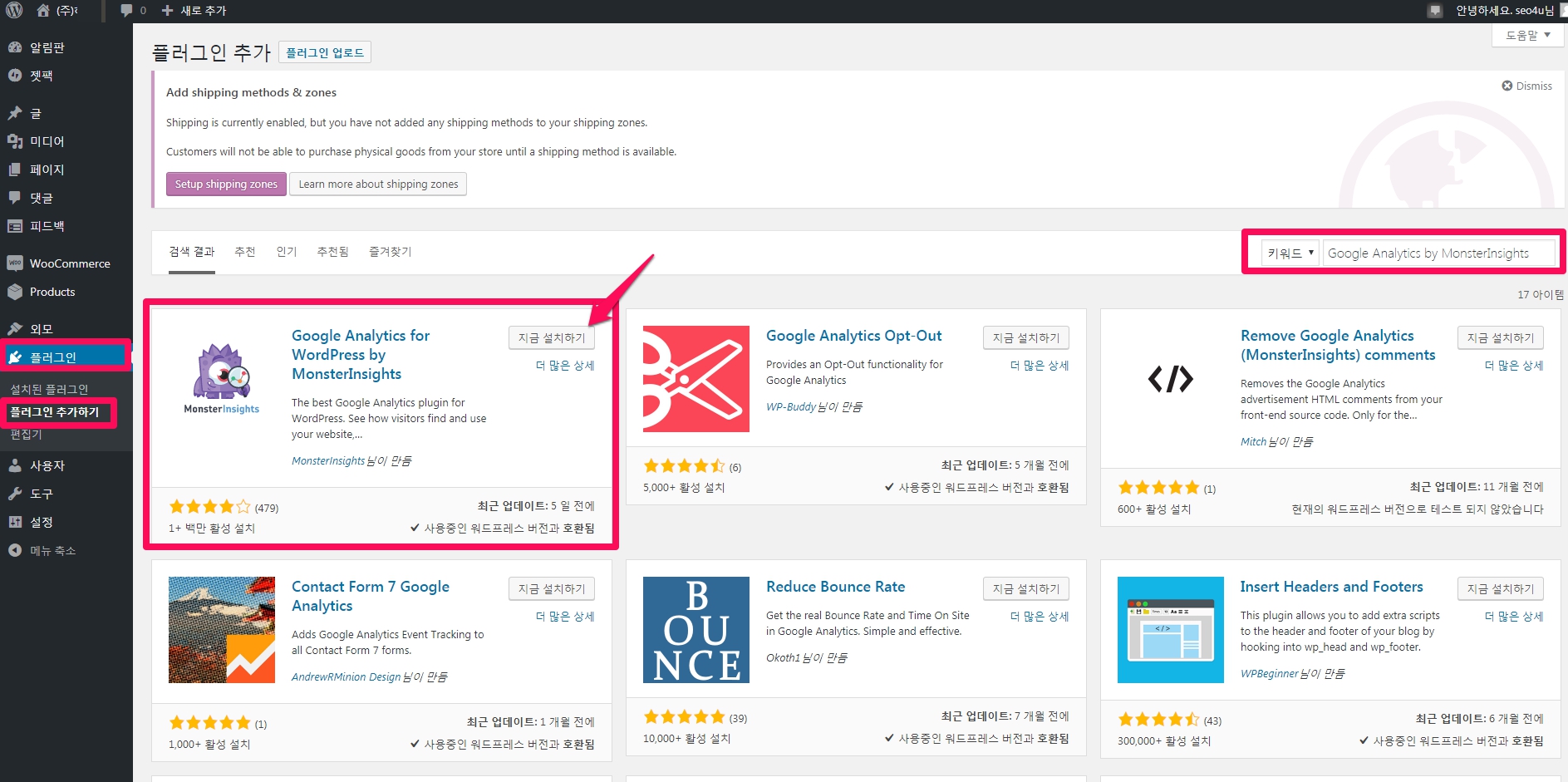Click the comments bubble icon in admin bar
This screenshot has height=782, width=1568.
(126, 11)
